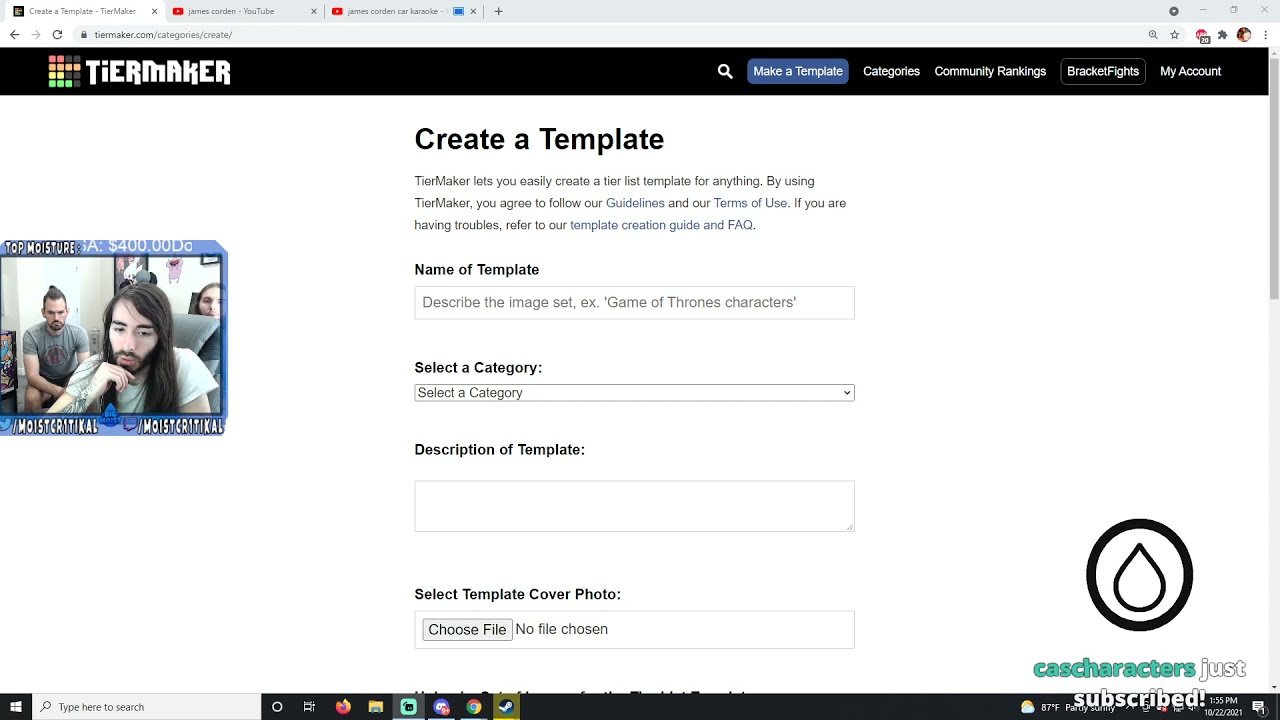Open the Terms of Use link
The width and height of the screenshot is (1280, 720).
pyautogui.click(x=750, y=203)
